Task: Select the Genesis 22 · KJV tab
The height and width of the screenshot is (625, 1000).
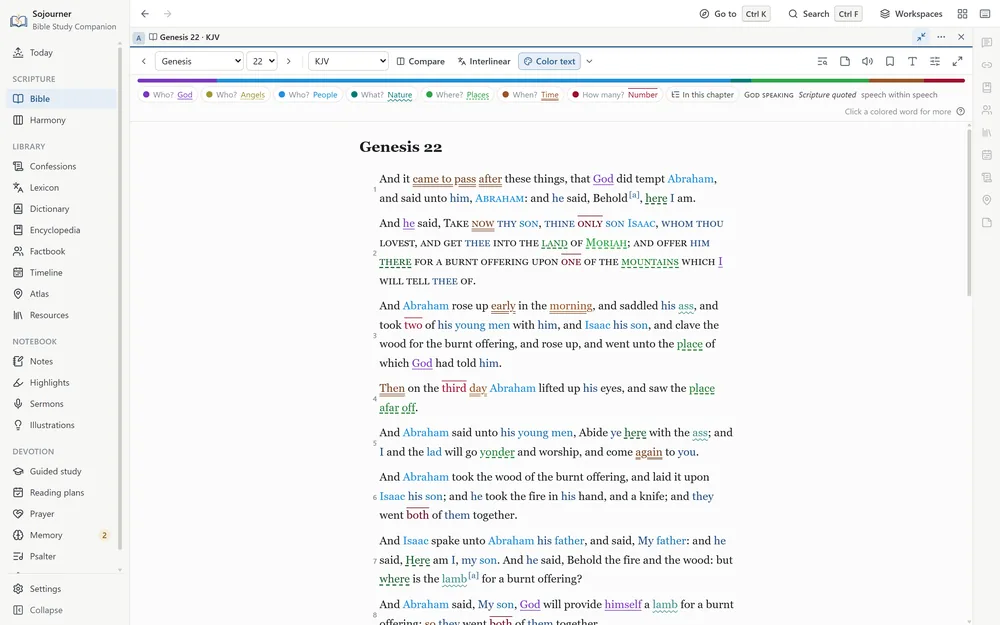Action: pyautogui.click(x=184, y=37)
